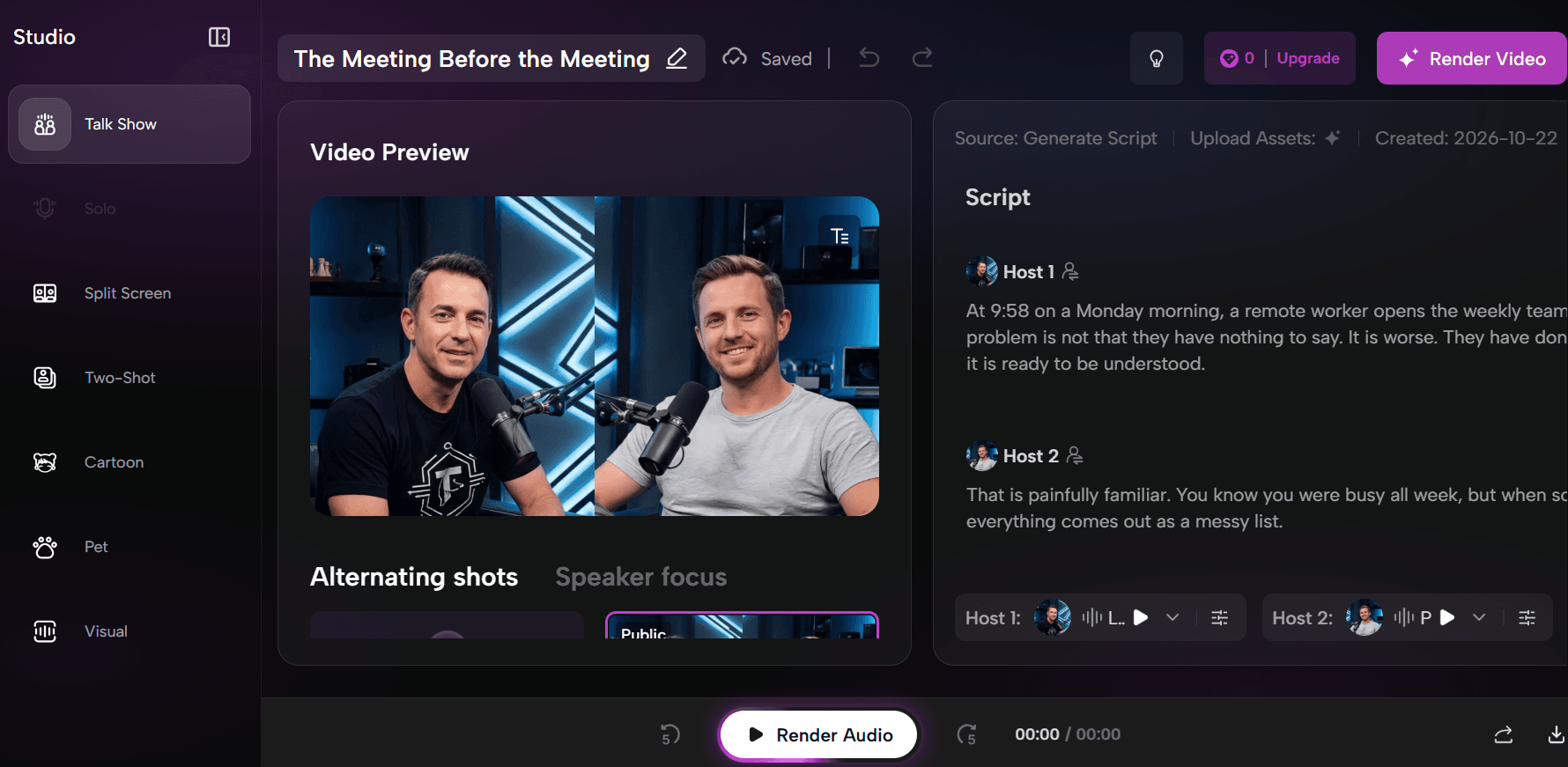Switch to Alternating shots tab
Screen dimensions: 1568x767
click(x=414, y=577)
